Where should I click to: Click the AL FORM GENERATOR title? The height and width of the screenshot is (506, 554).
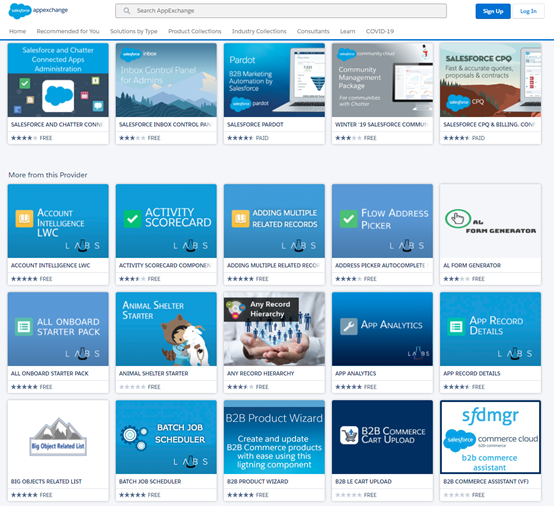click(472, 265)
